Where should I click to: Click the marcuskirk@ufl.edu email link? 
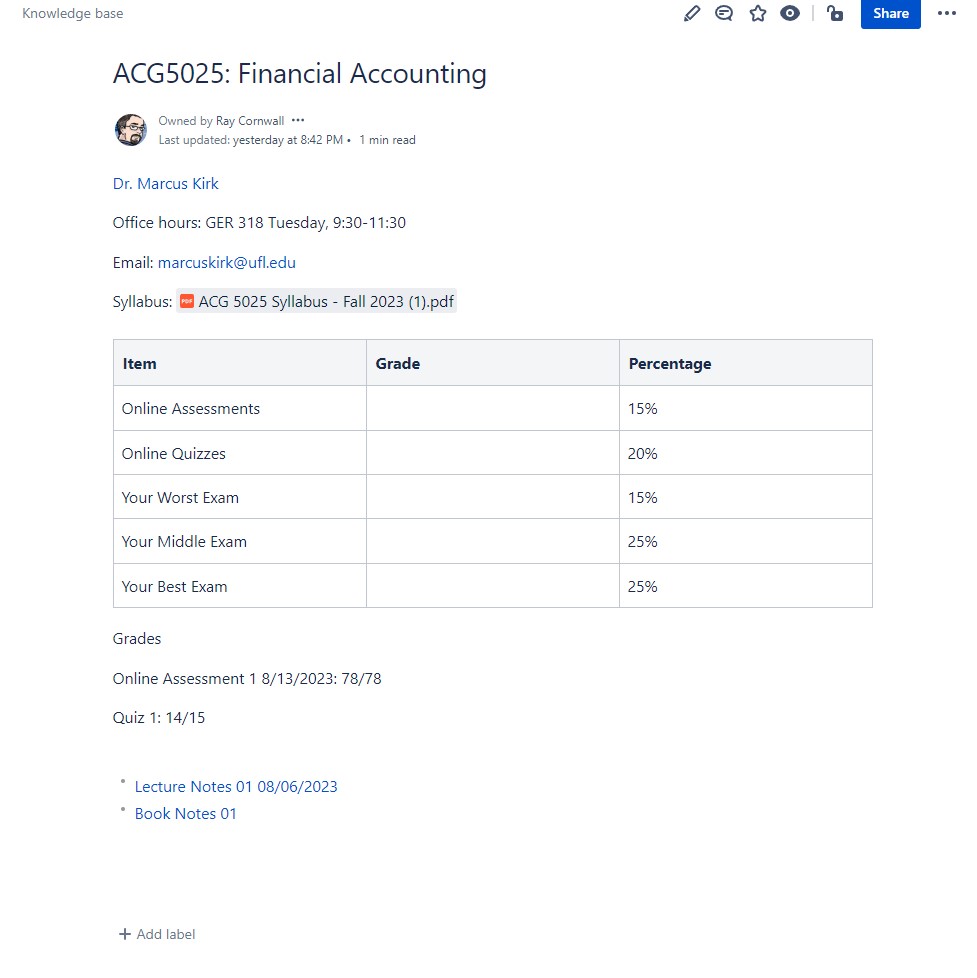pos(226,263)
